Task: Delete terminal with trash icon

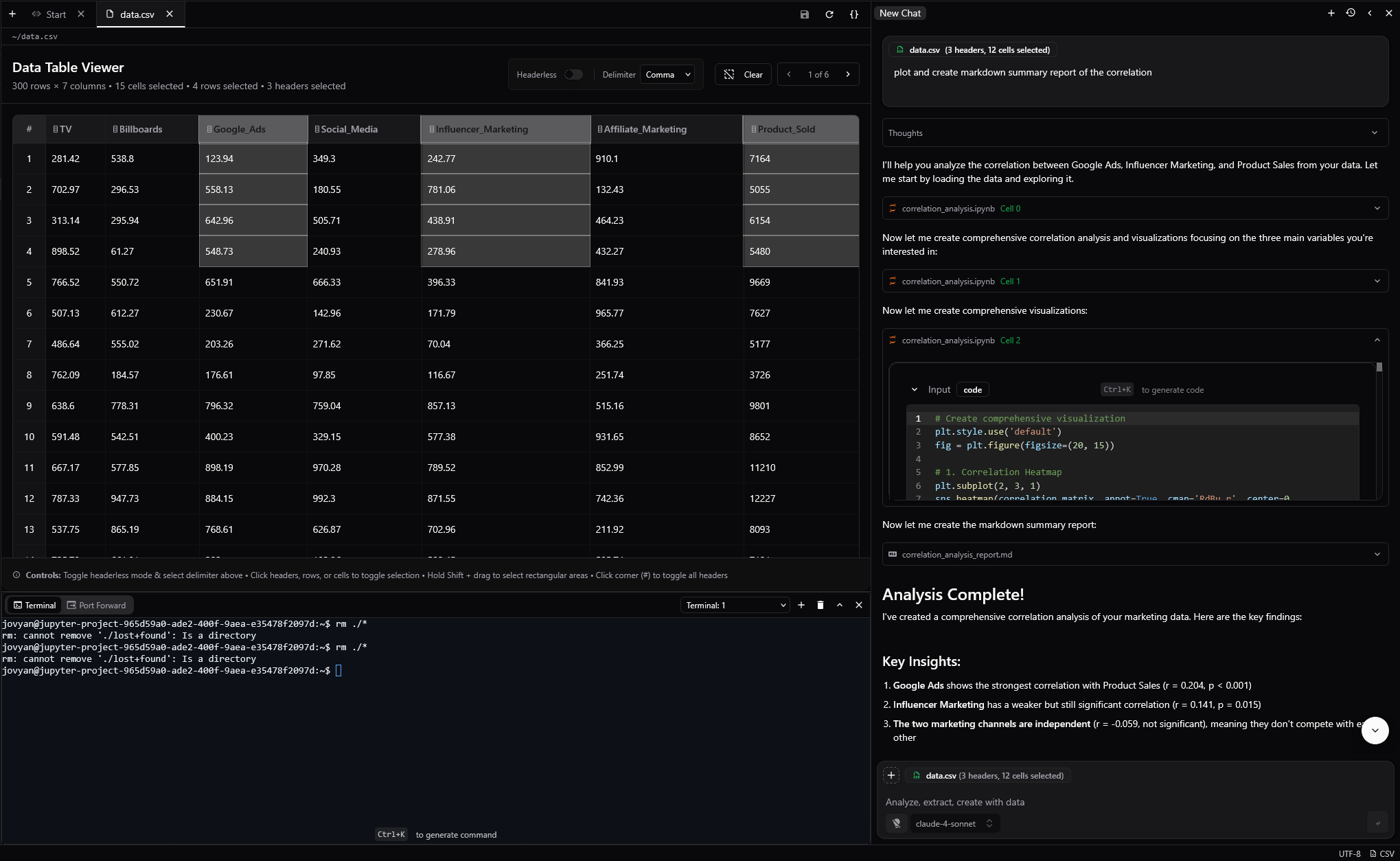Action: click(820, 605)
